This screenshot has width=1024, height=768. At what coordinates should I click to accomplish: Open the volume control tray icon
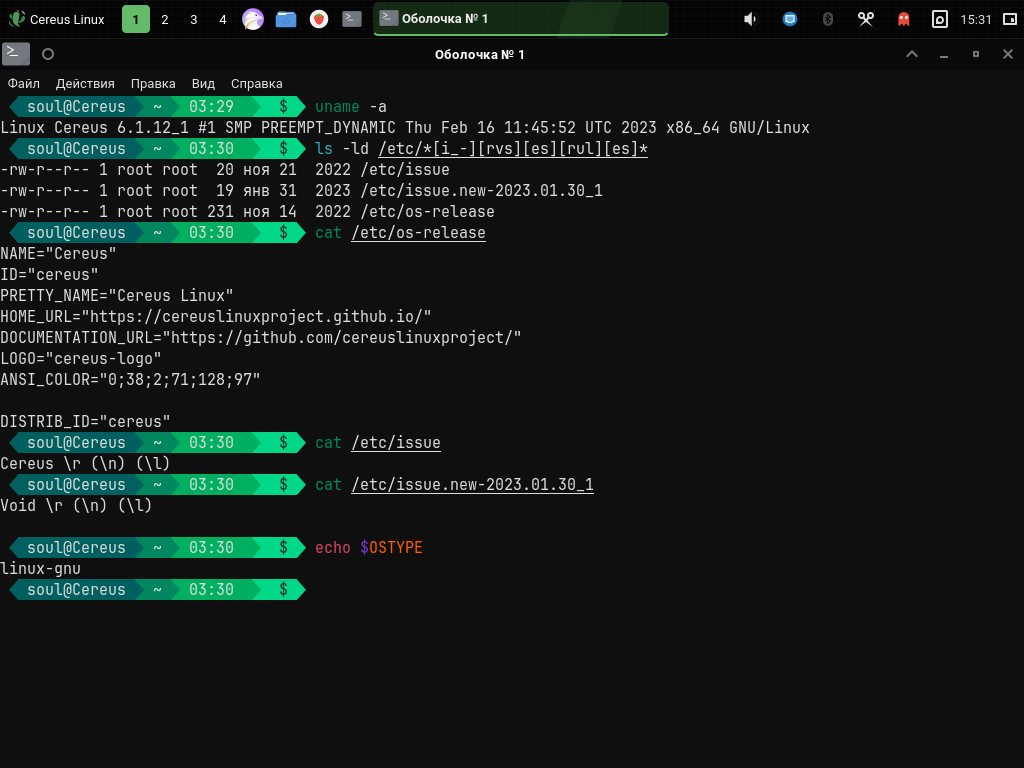coord(750,19)
